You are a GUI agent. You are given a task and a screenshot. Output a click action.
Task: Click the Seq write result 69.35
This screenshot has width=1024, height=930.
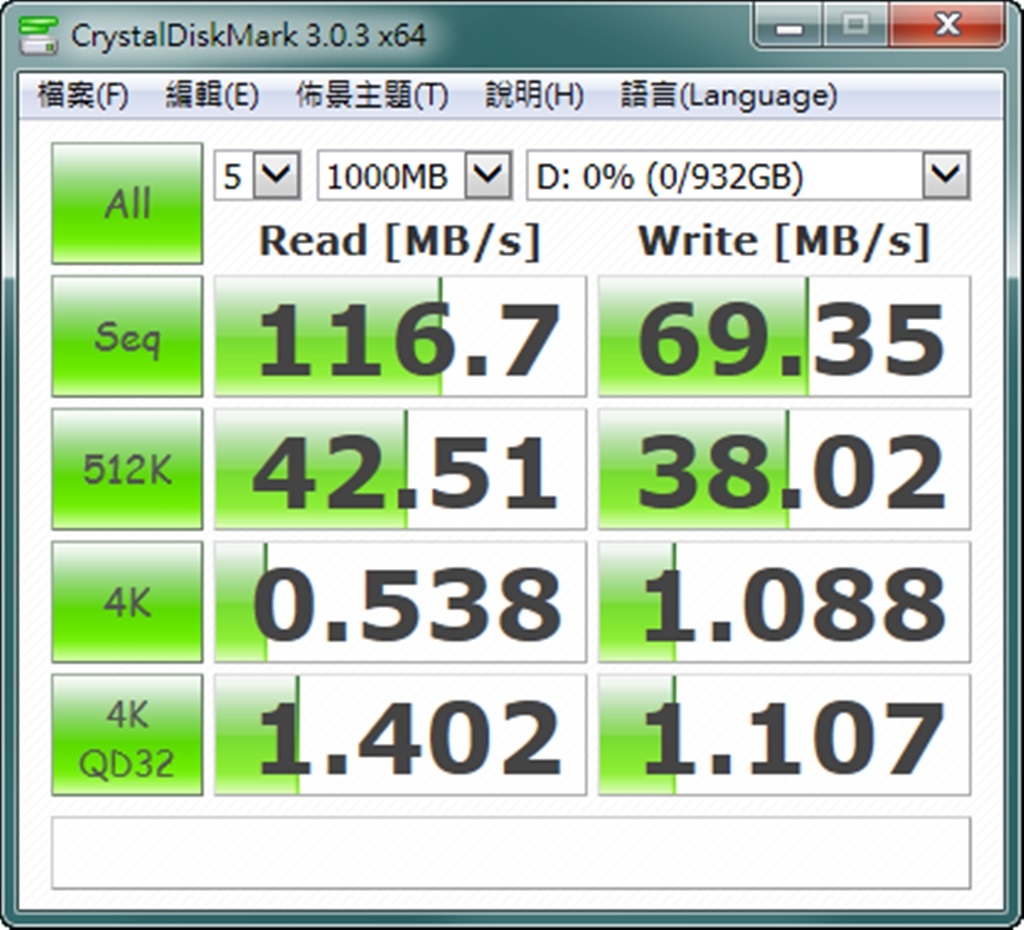(784, 336)
